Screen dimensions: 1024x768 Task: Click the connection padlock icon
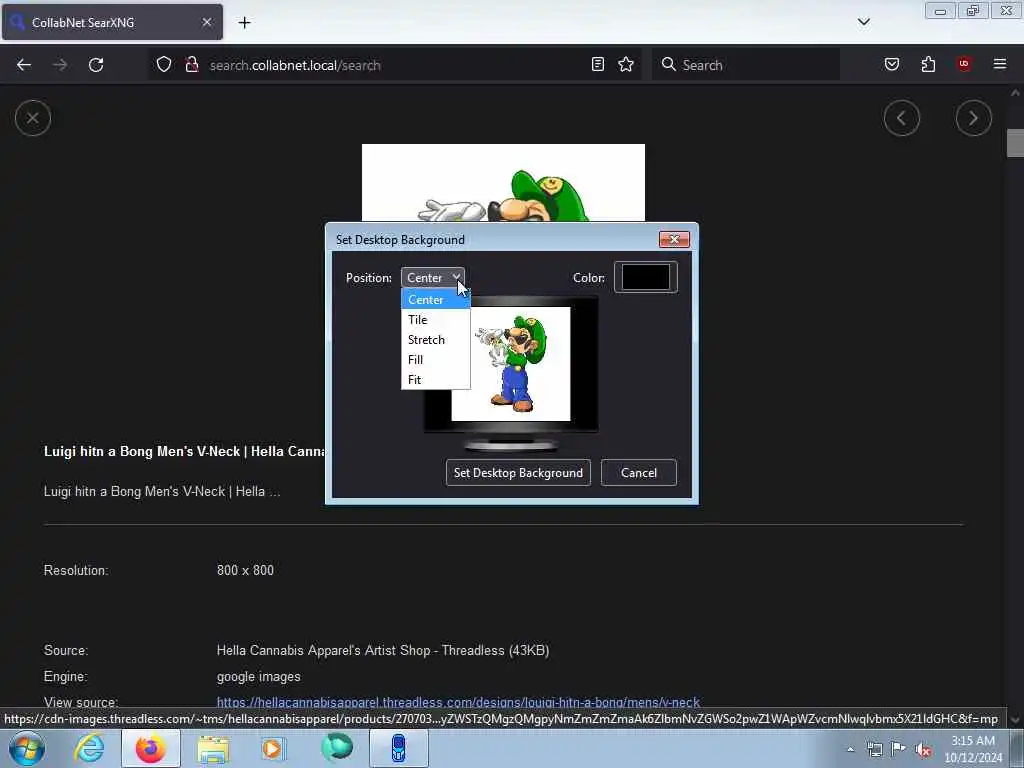(x=192, y=65)
